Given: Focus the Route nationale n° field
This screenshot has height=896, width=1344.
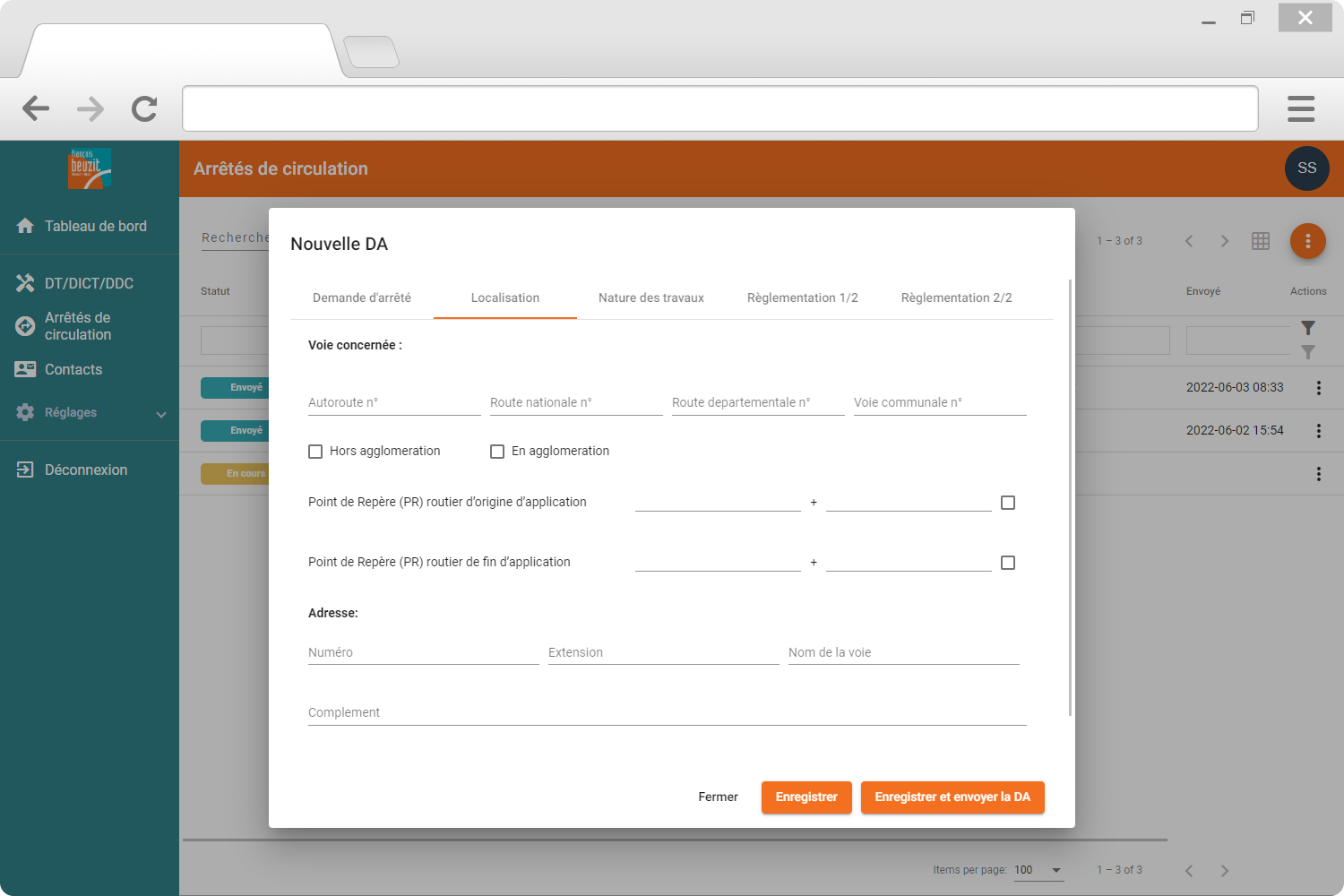Looking at the screenshot, I should click(x=576, y=402).
